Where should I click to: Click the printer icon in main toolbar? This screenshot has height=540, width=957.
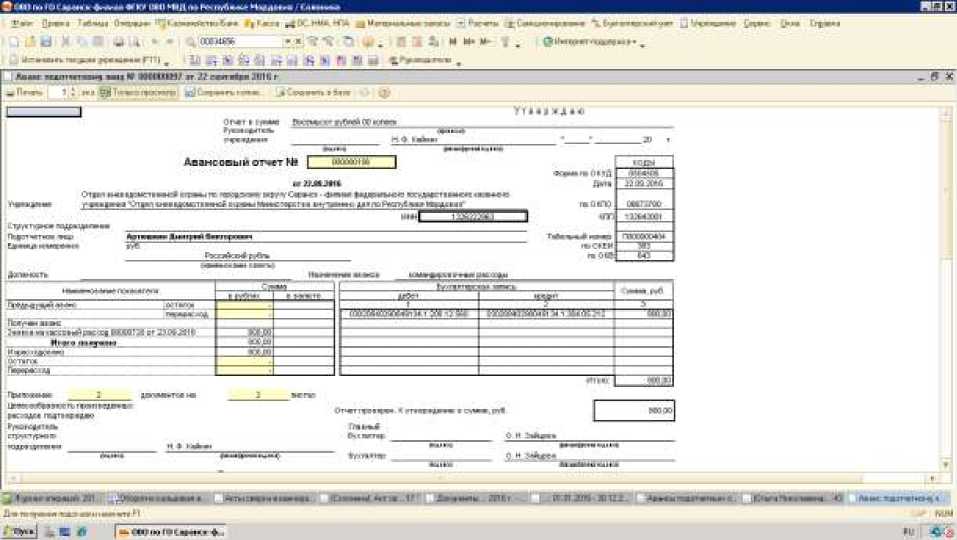click(118, 42)
